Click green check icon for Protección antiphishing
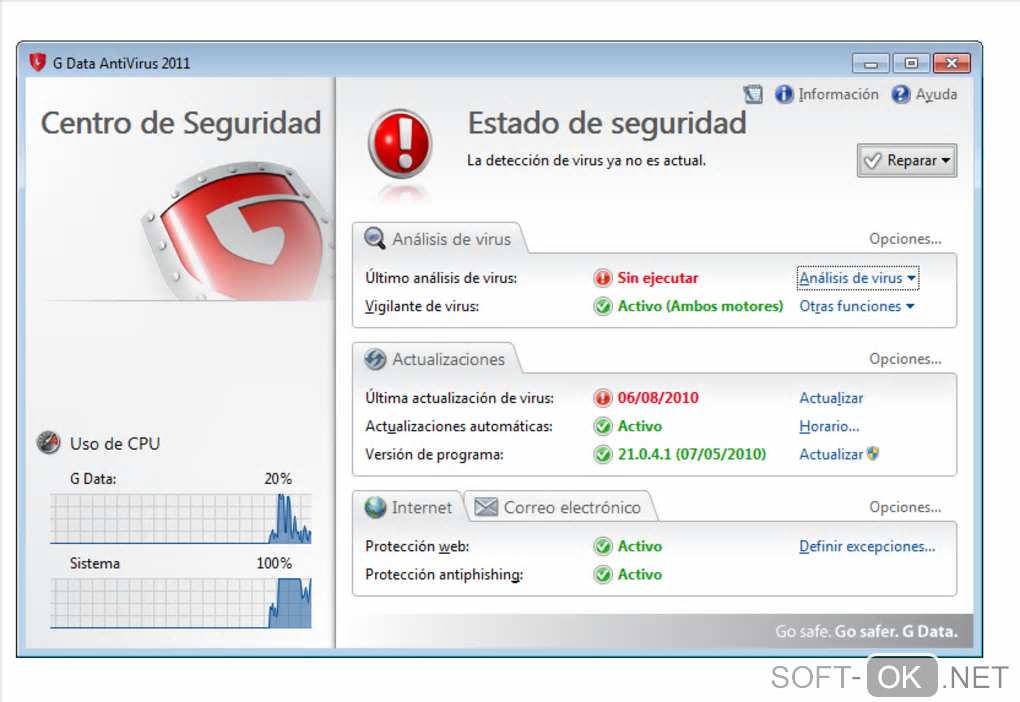 click(x=603, y=574)
